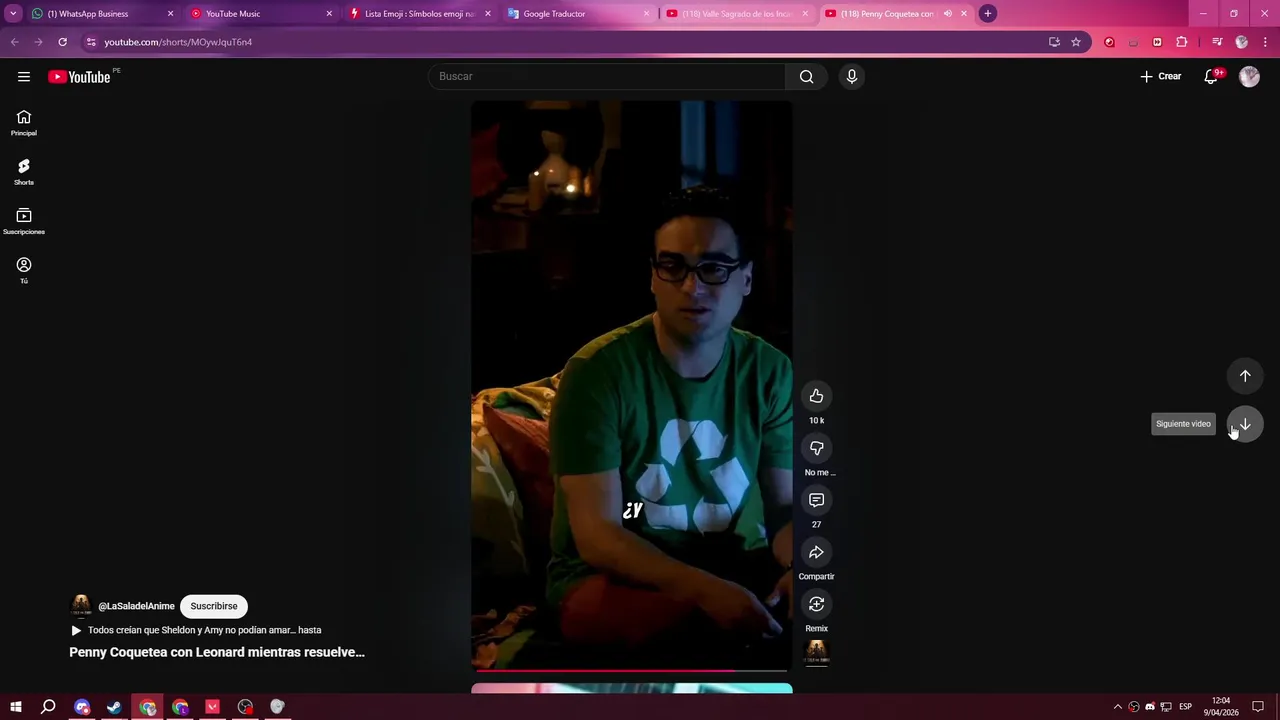
Task: Remix this short
Action: (x=816, y=604)
